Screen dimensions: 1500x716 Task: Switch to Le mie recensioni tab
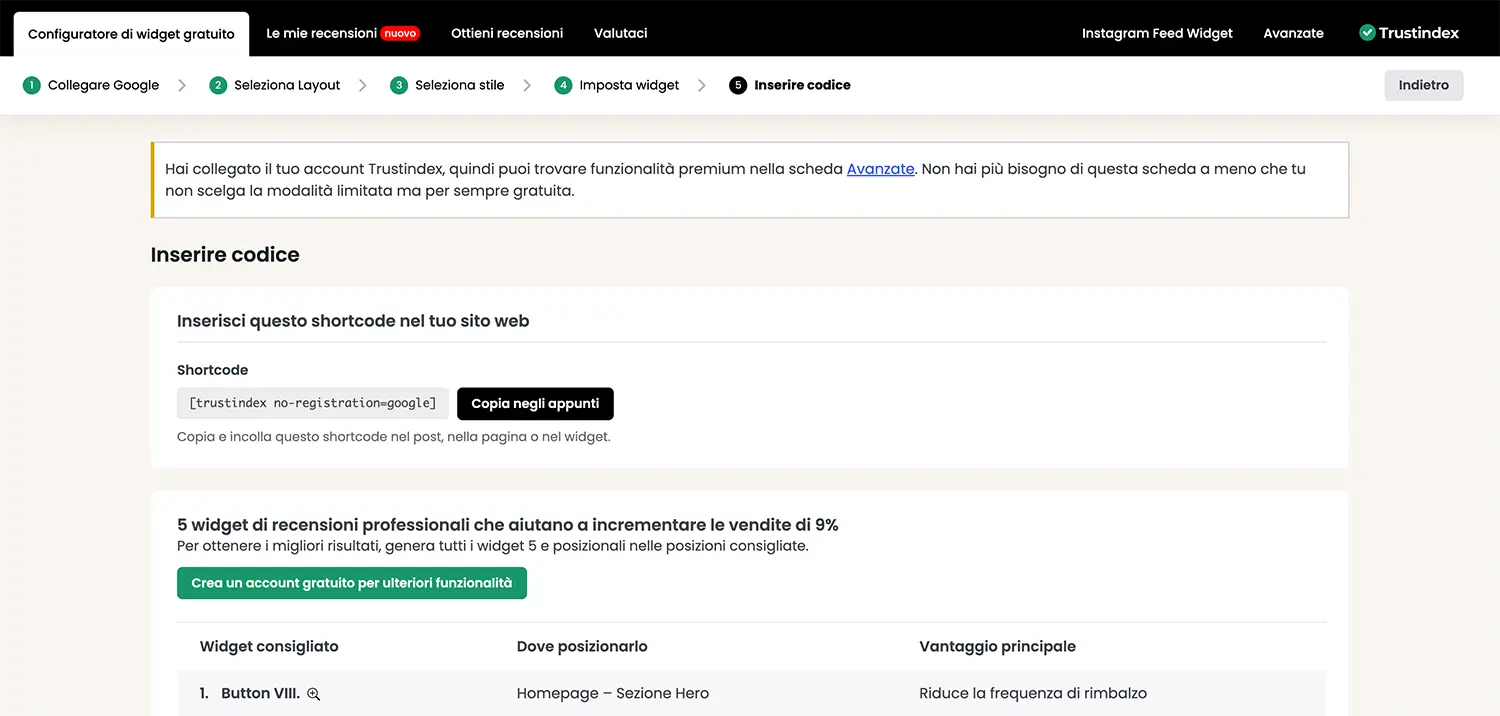point(321,33)
